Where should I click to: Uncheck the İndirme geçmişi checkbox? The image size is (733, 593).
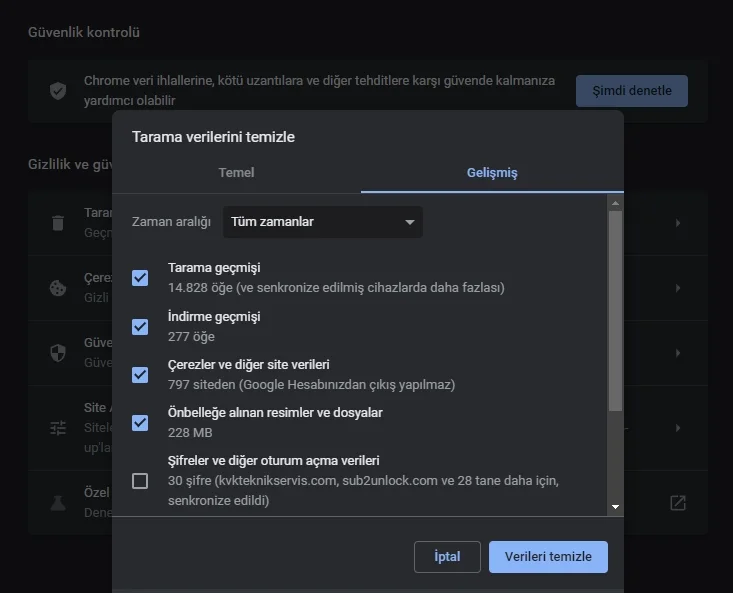click(x=140, y=326)
